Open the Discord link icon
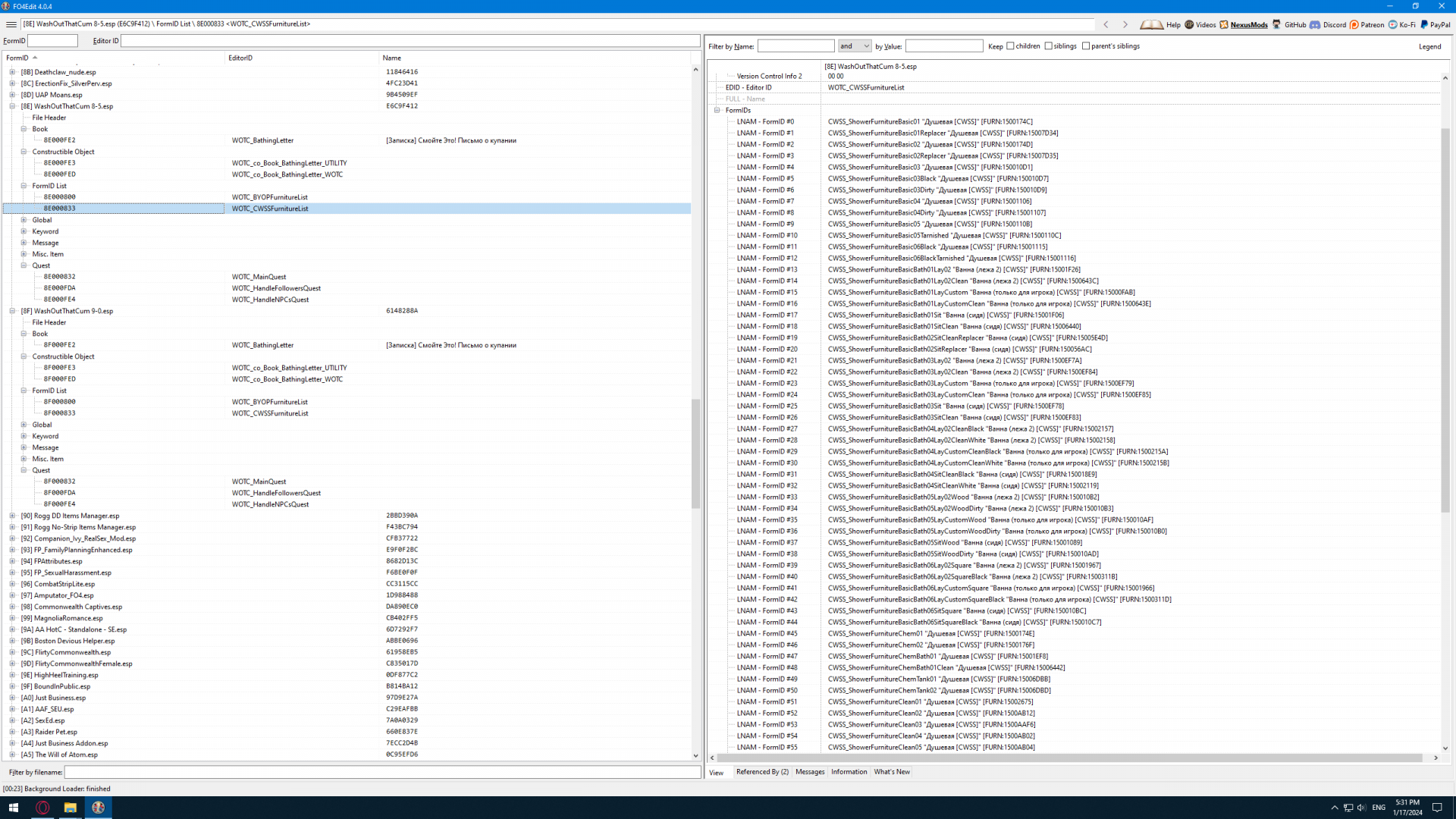 point(1315,24)
